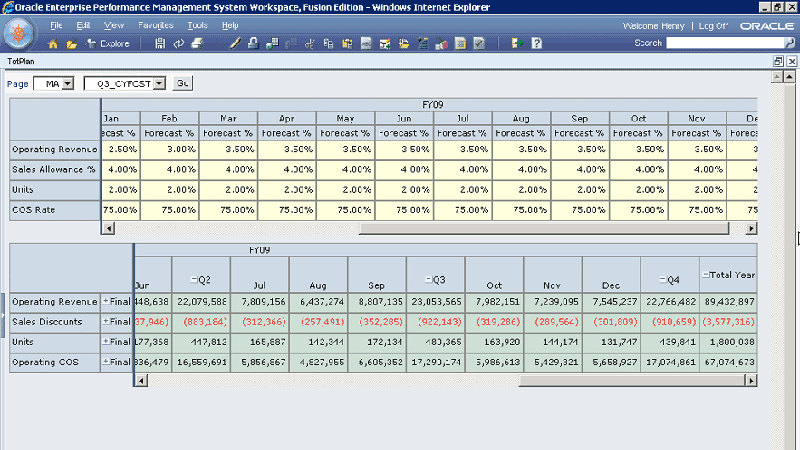Click the Save disk icon
The height and width of the screenshot is (450, 800).
point(160,44)
